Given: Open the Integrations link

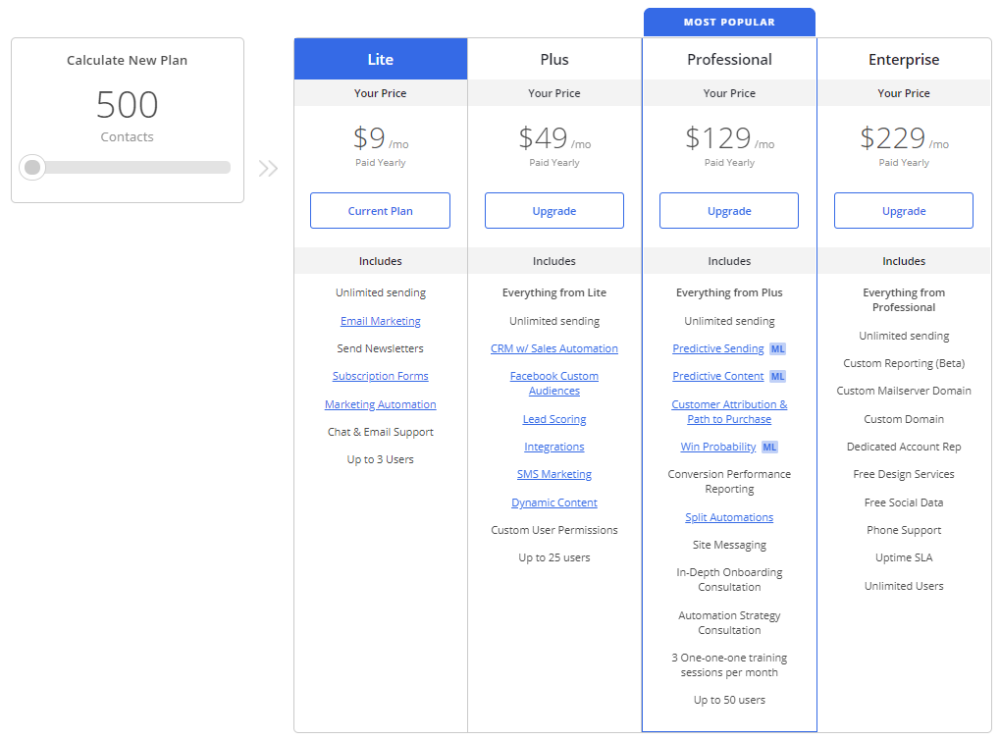Looking at the screenshot, I should click(554, 447).
